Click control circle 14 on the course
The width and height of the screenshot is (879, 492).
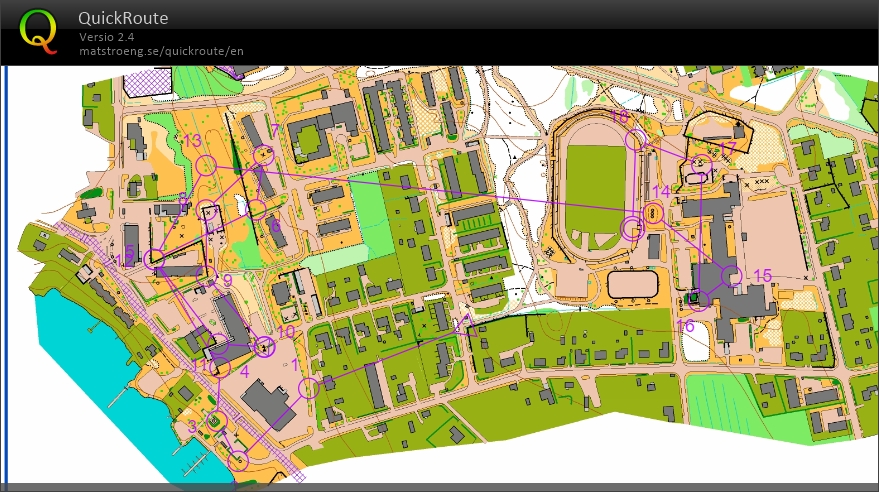[x=653, y=212]
